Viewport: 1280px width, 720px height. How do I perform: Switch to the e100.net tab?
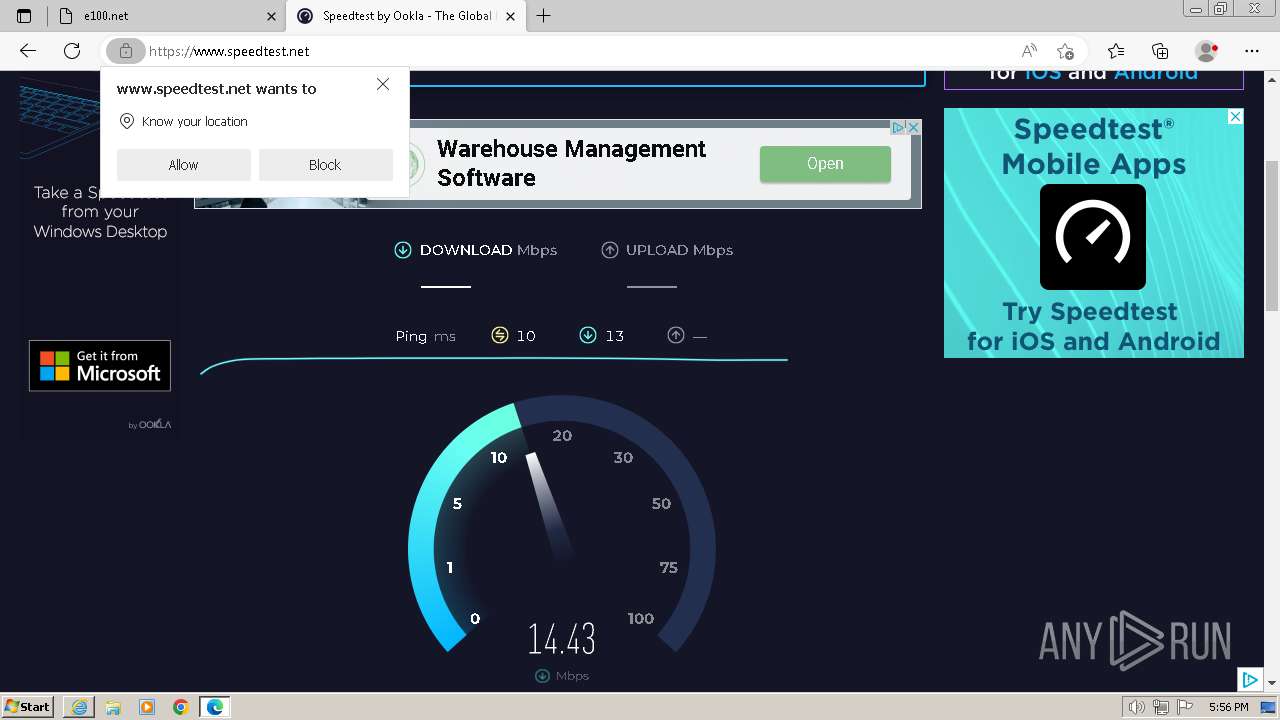(x=167, y=16)
